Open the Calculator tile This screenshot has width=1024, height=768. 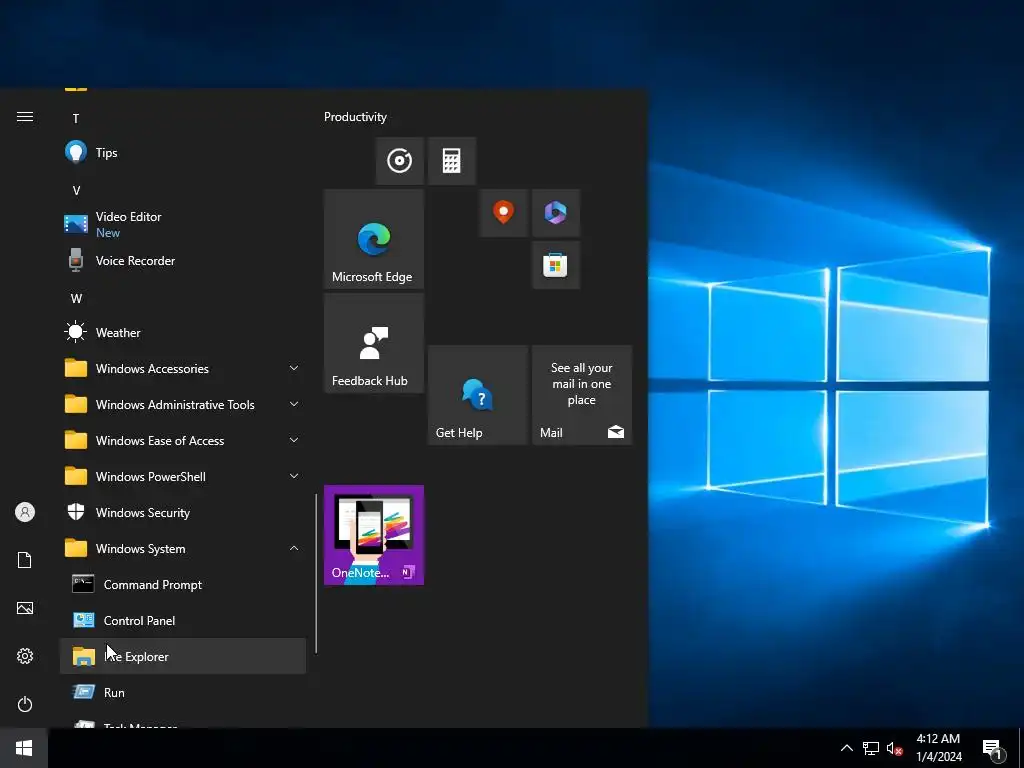(x=452, y=161)
